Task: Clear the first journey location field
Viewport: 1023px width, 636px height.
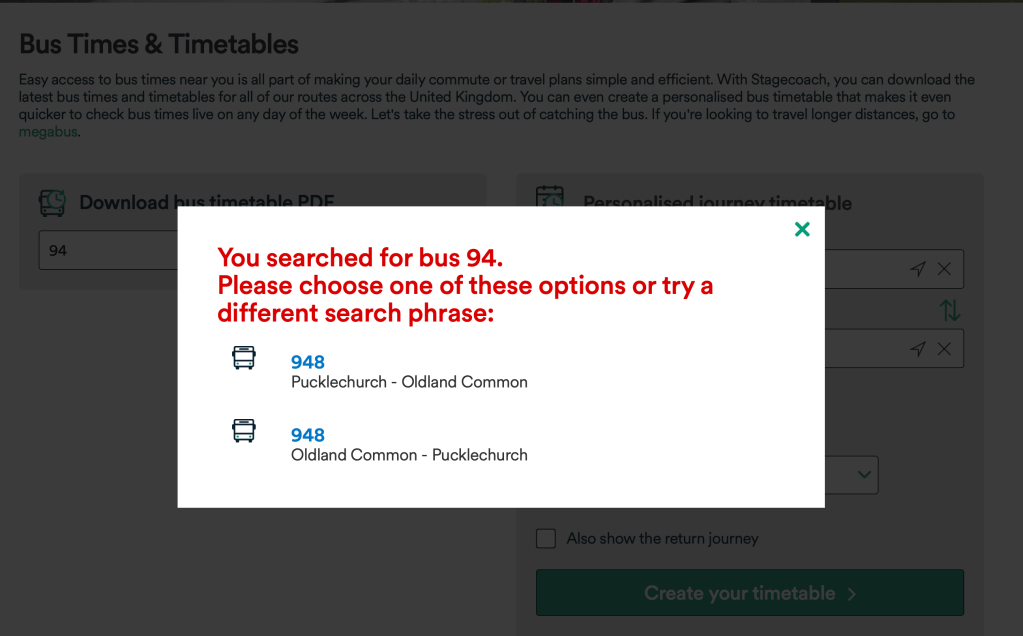Action: 944,269
